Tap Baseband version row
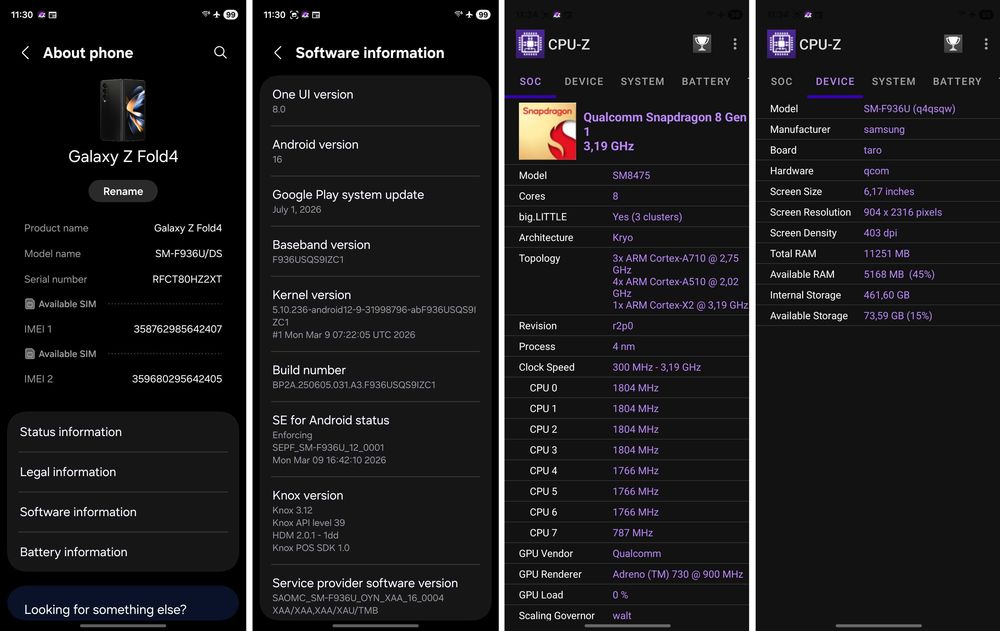This screenshot has height=631, width=1000. click(x=376, y=251)
